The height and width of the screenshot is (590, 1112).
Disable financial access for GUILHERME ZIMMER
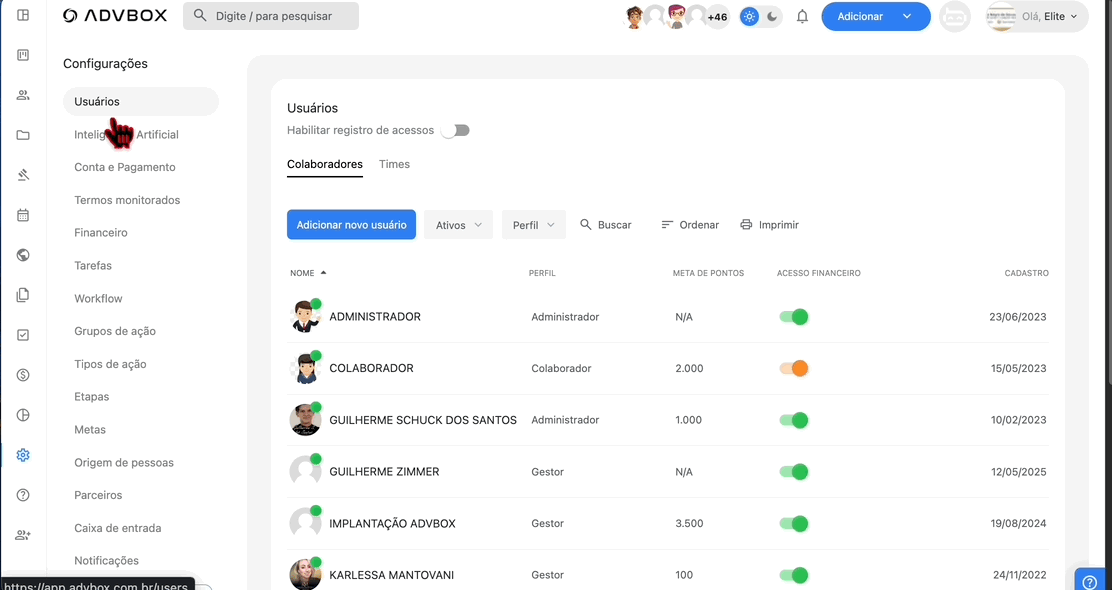pos(793,472)
